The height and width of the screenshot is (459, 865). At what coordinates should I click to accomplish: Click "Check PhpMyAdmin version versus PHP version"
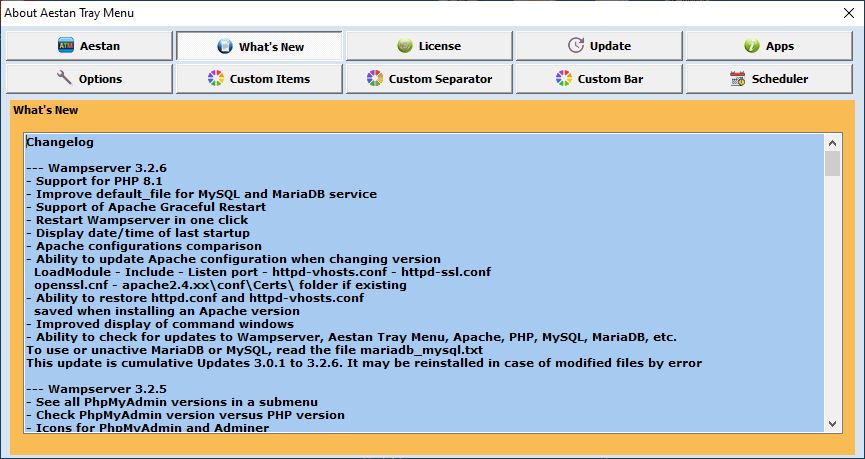click(186, 415)
